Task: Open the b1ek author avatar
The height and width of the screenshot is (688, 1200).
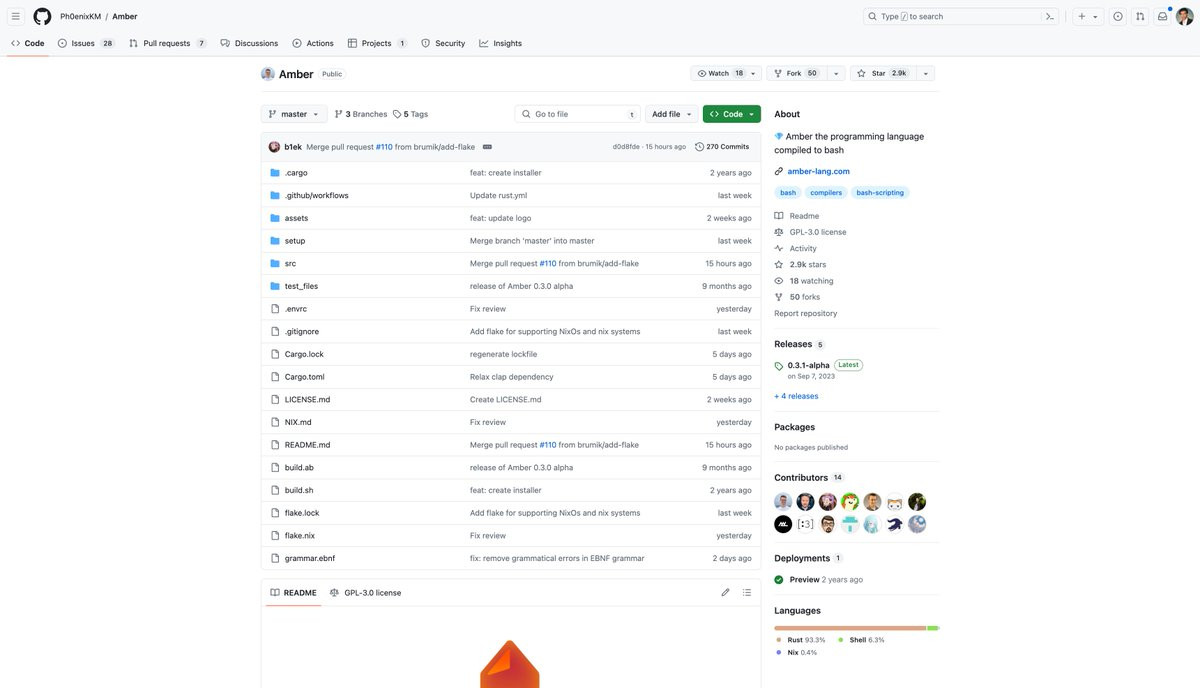Action: (274, 147)
